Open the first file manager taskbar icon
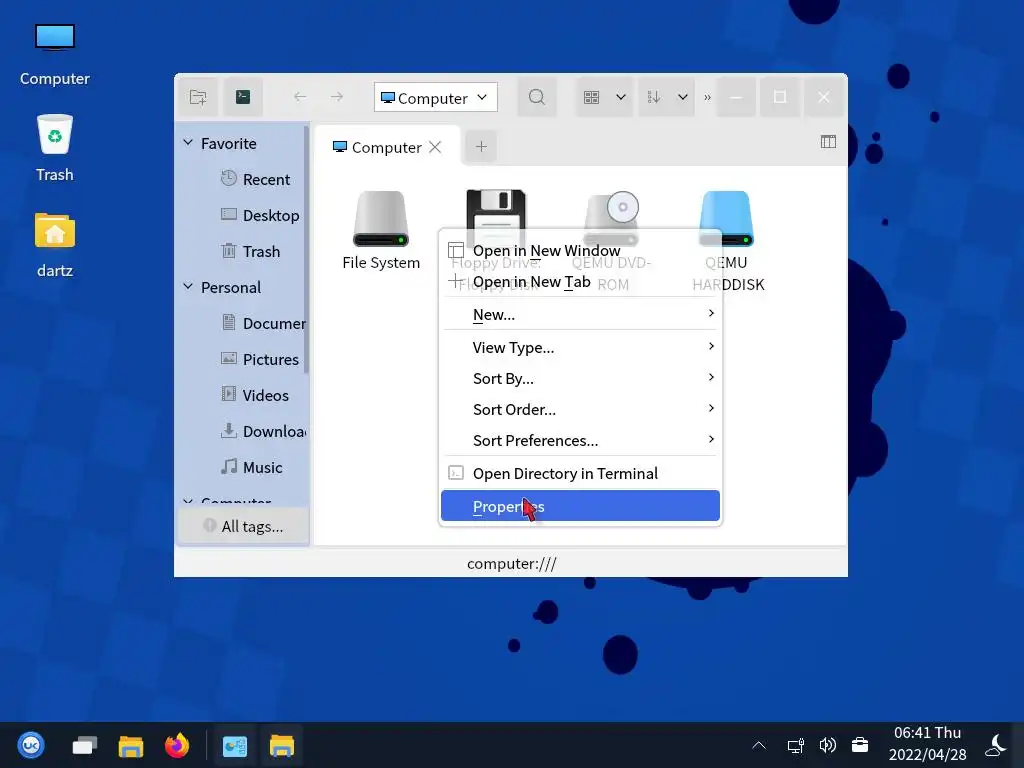 click(131, 745)
